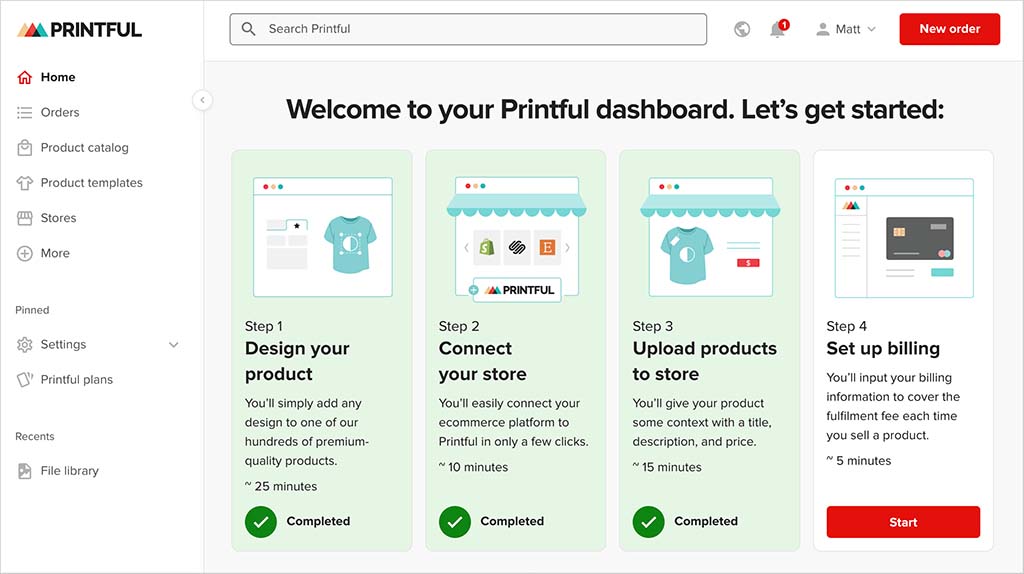Viewport: 1024px width, 574px height.
Task: Click the Printful logo
Action: point(79,29)
